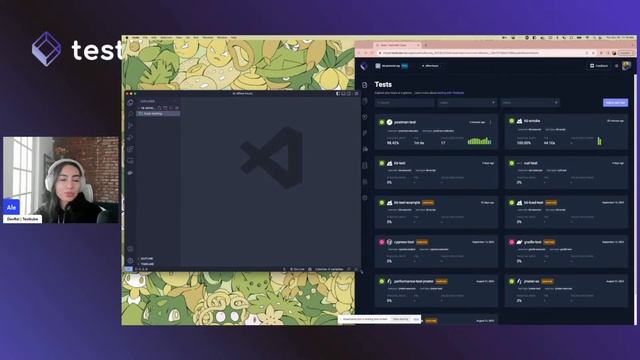Open Accounts menu in VS Code activity bar
Screen dimensions: 640x360
tap(130, 249)
